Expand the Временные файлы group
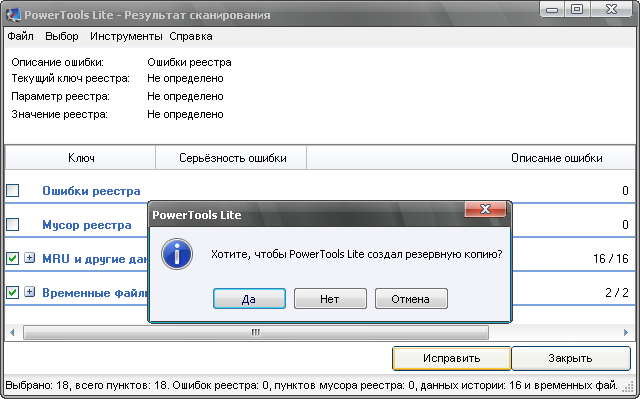This screenshot has height=399, width=640. tap(29, 292)
